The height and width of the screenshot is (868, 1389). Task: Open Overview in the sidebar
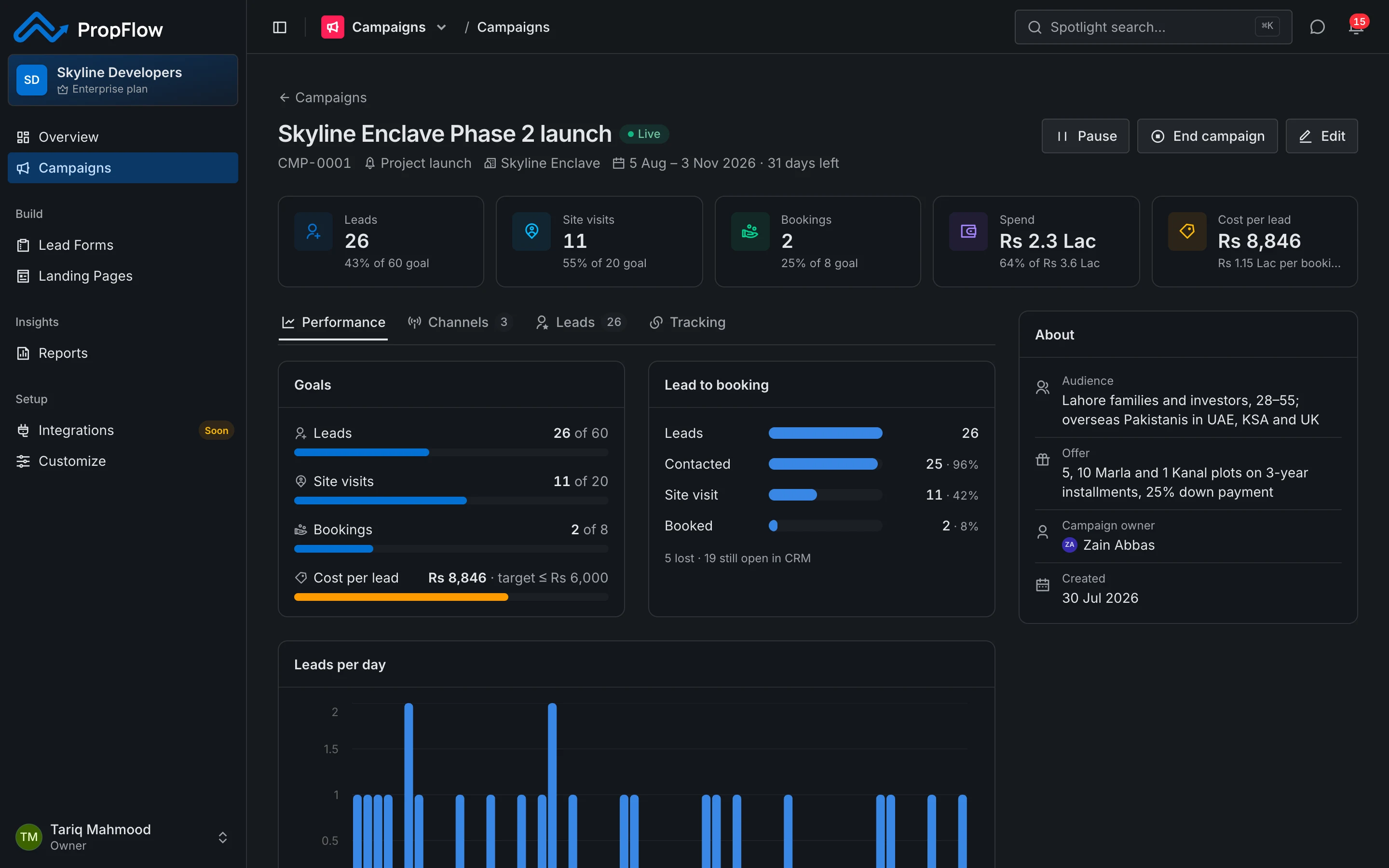[123, 137]
